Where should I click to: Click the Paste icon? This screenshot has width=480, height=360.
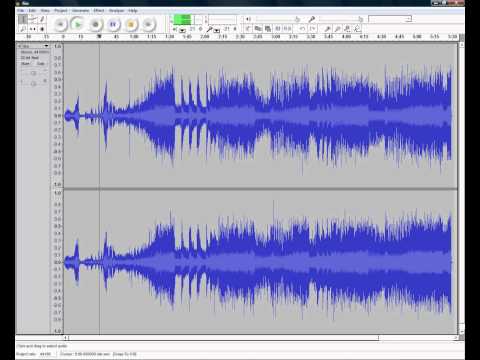click(268, 29)
